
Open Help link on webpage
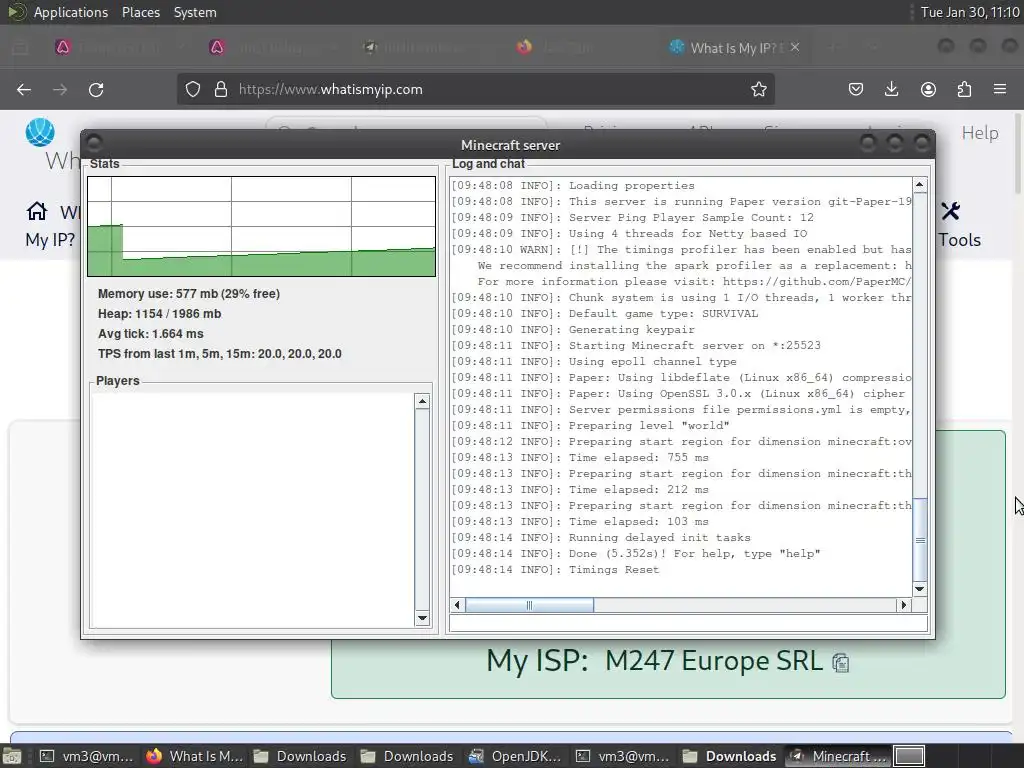980,133
